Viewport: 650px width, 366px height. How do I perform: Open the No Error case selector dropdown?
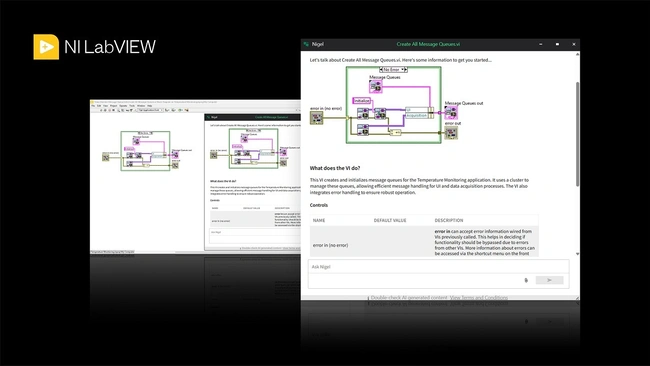tap(393, 70)
